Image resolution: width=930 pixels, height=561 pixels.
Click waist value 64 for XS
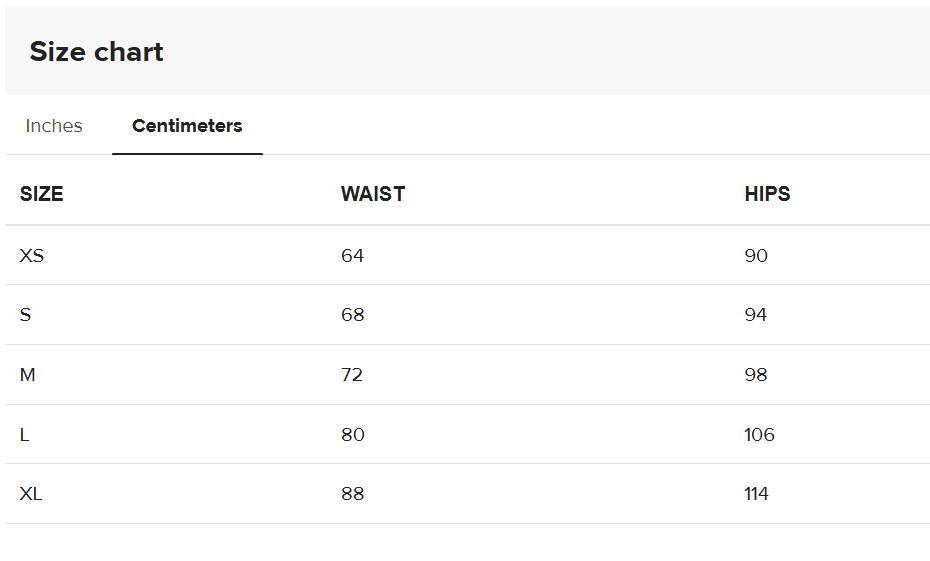[352, 256]
